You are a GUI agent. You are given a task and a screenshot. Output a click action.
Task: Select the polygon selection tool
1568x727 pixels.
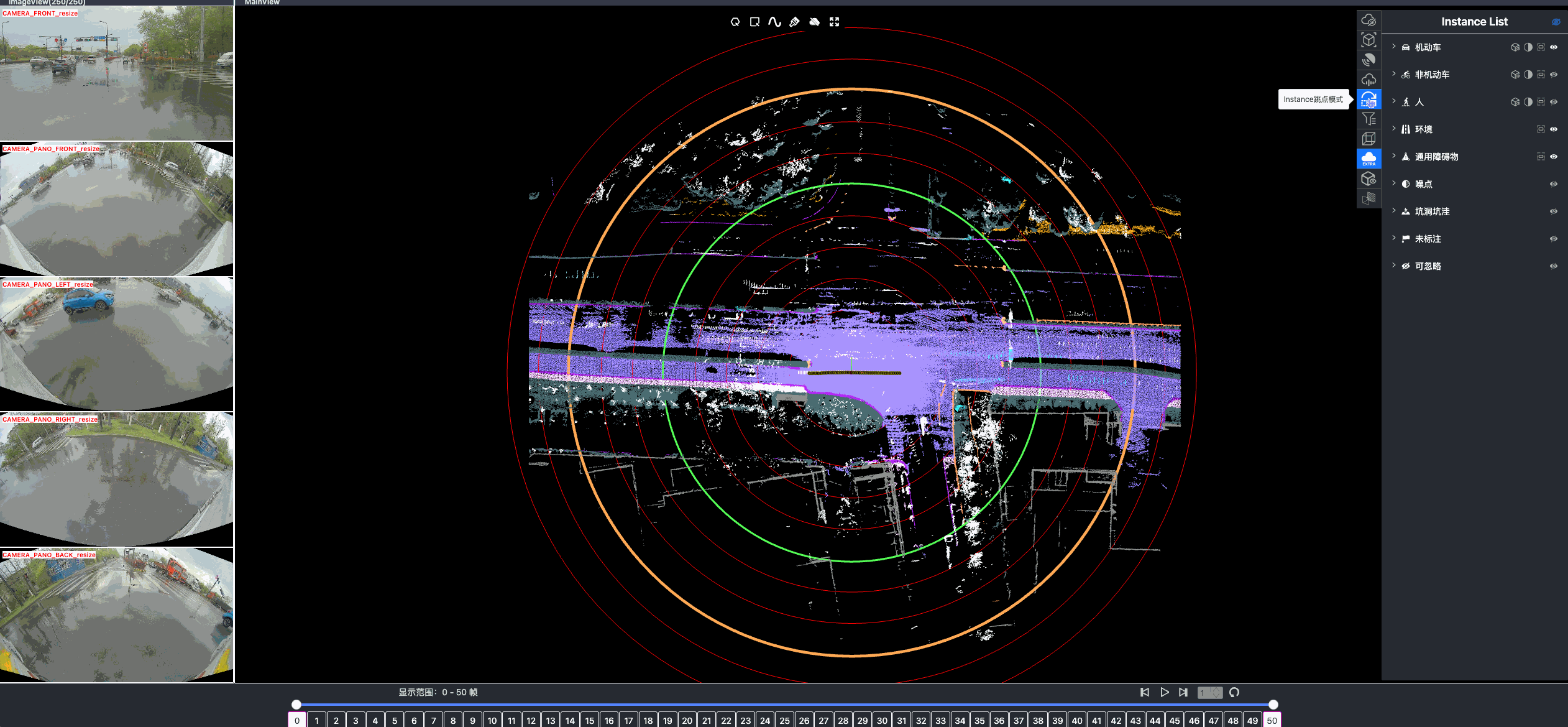735,22
